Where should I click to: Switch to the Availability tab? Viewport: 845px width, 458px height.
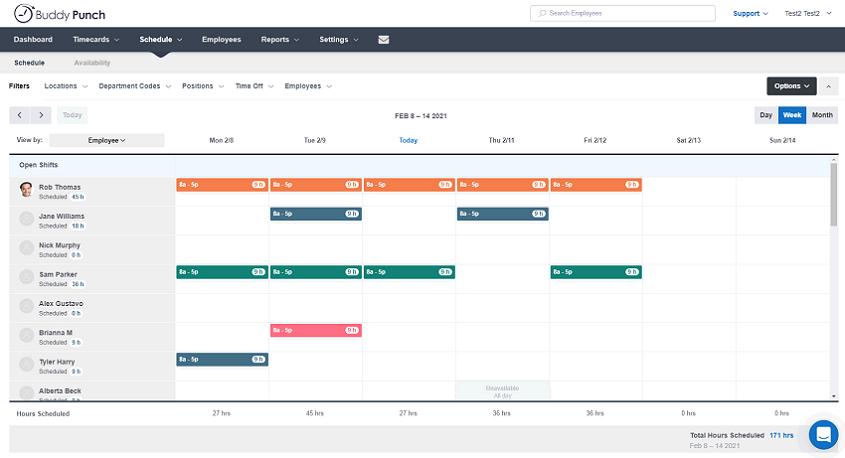pos(92,63)
